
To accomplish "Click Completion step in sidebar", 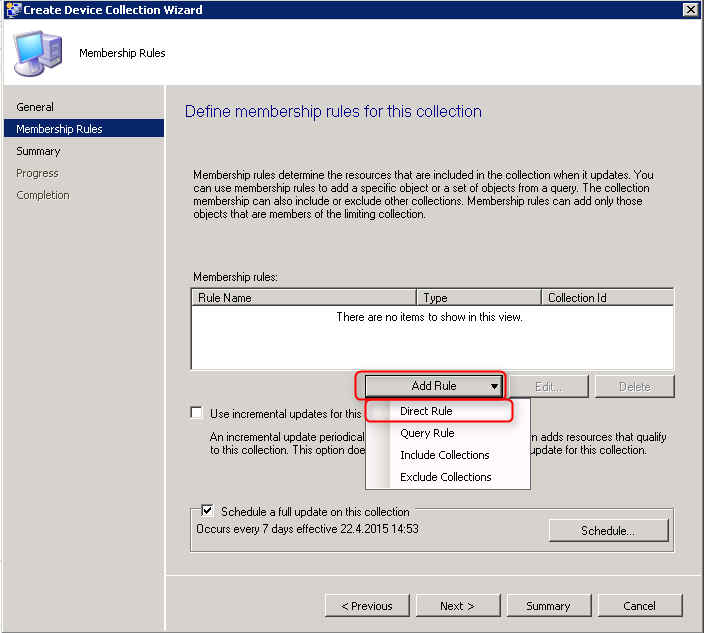I will pos(43,195).
